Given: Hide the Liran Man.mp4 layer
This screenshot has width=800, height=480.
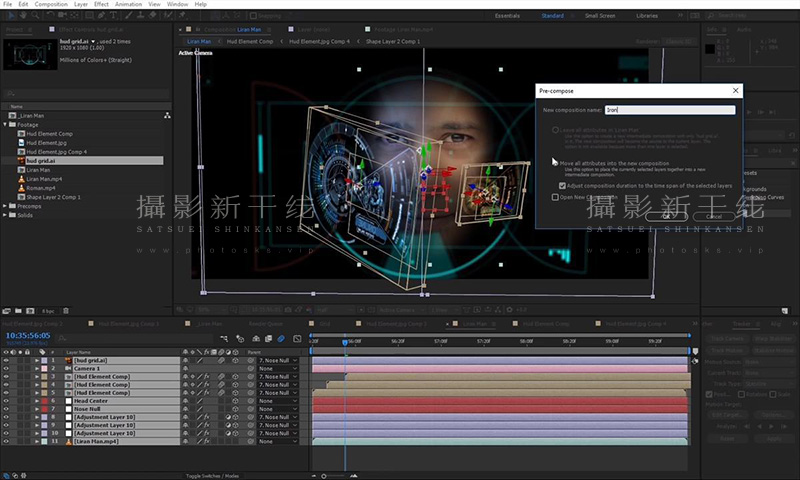Looking at the screenshot, I should 6,441.
